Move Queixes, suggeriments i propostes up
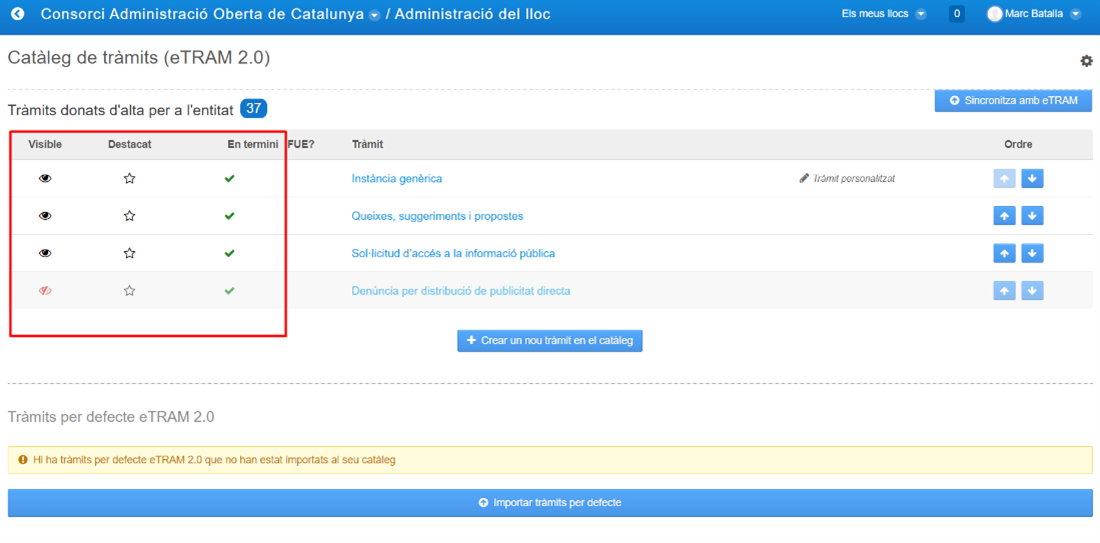The width and height of the screenshot is (1100, 543). [1004, 216]
